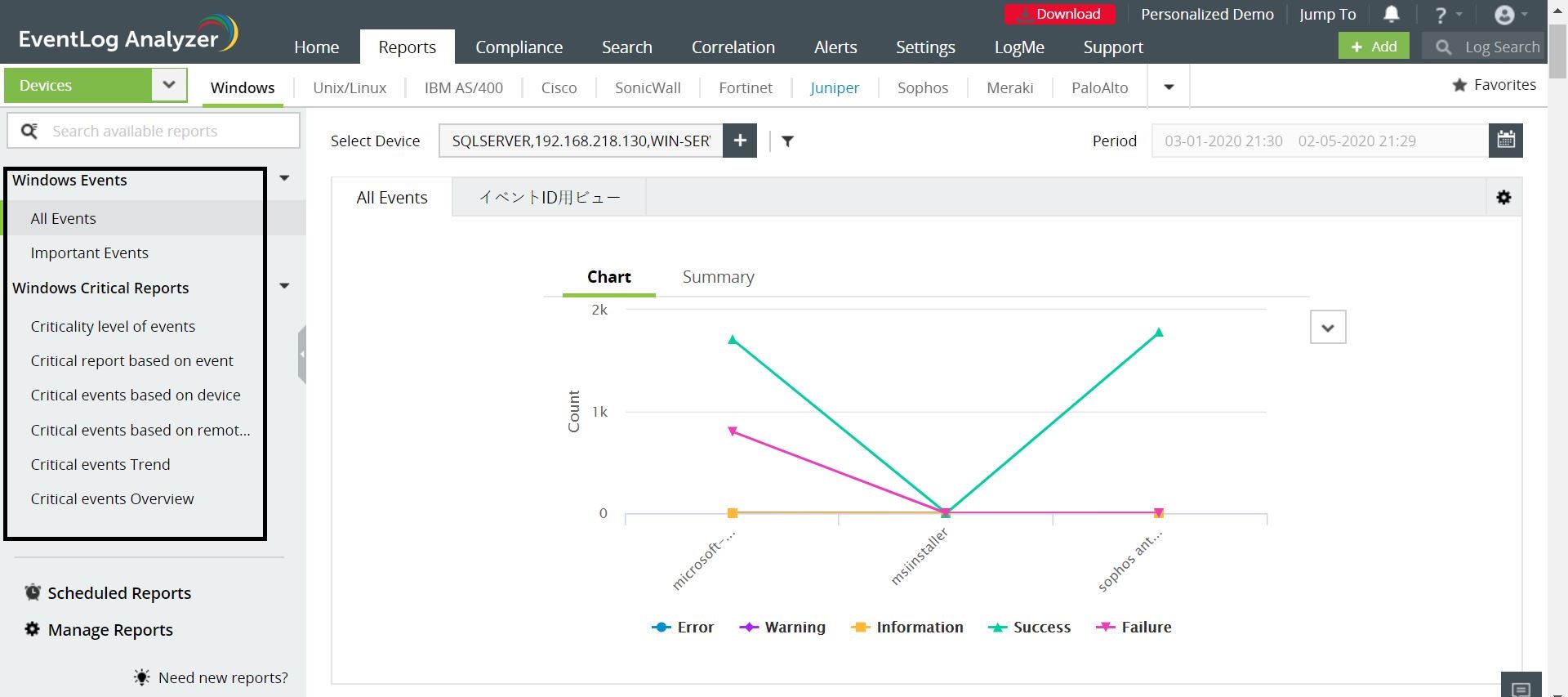Click the plus button to add a device
Screen dimensions: 1568x697
click(740, 141)
